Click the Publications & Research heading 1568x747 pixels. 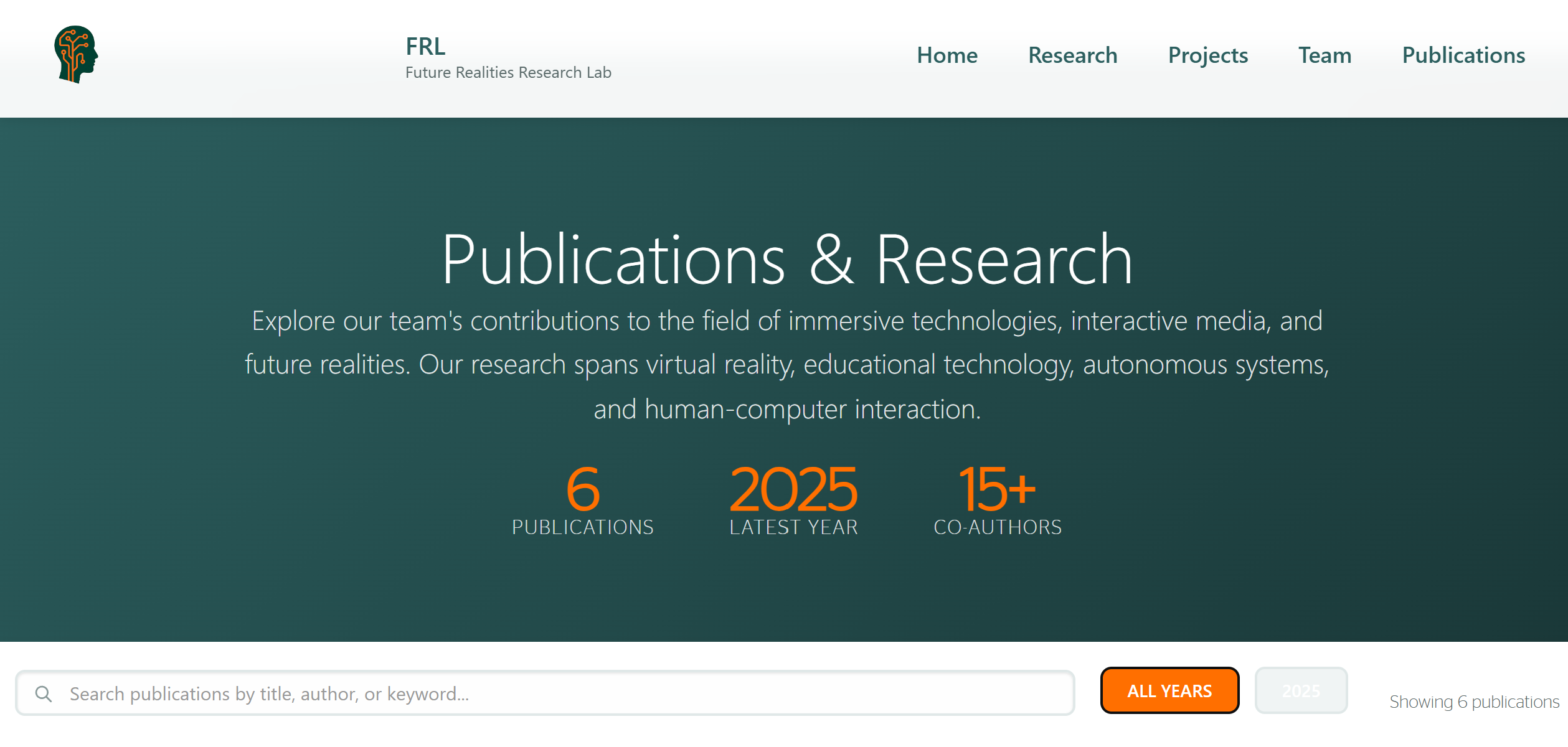click(786, 260)
